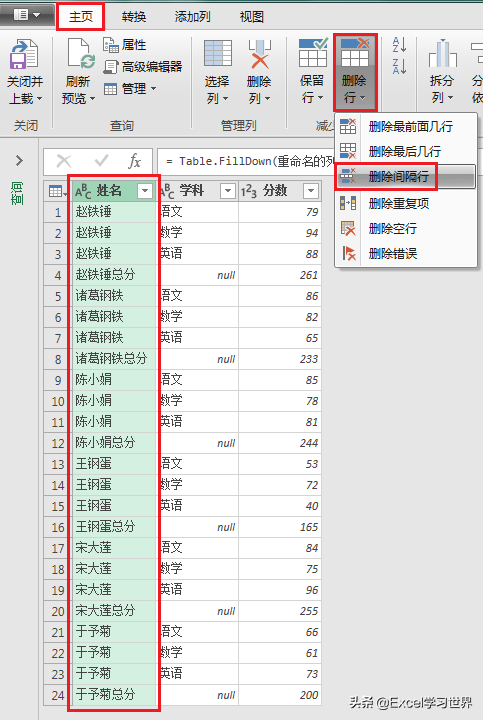Click the 数学 cell in row 14
Screen dimensions: 483x720
pyautogui.click(x=198, y=485)
